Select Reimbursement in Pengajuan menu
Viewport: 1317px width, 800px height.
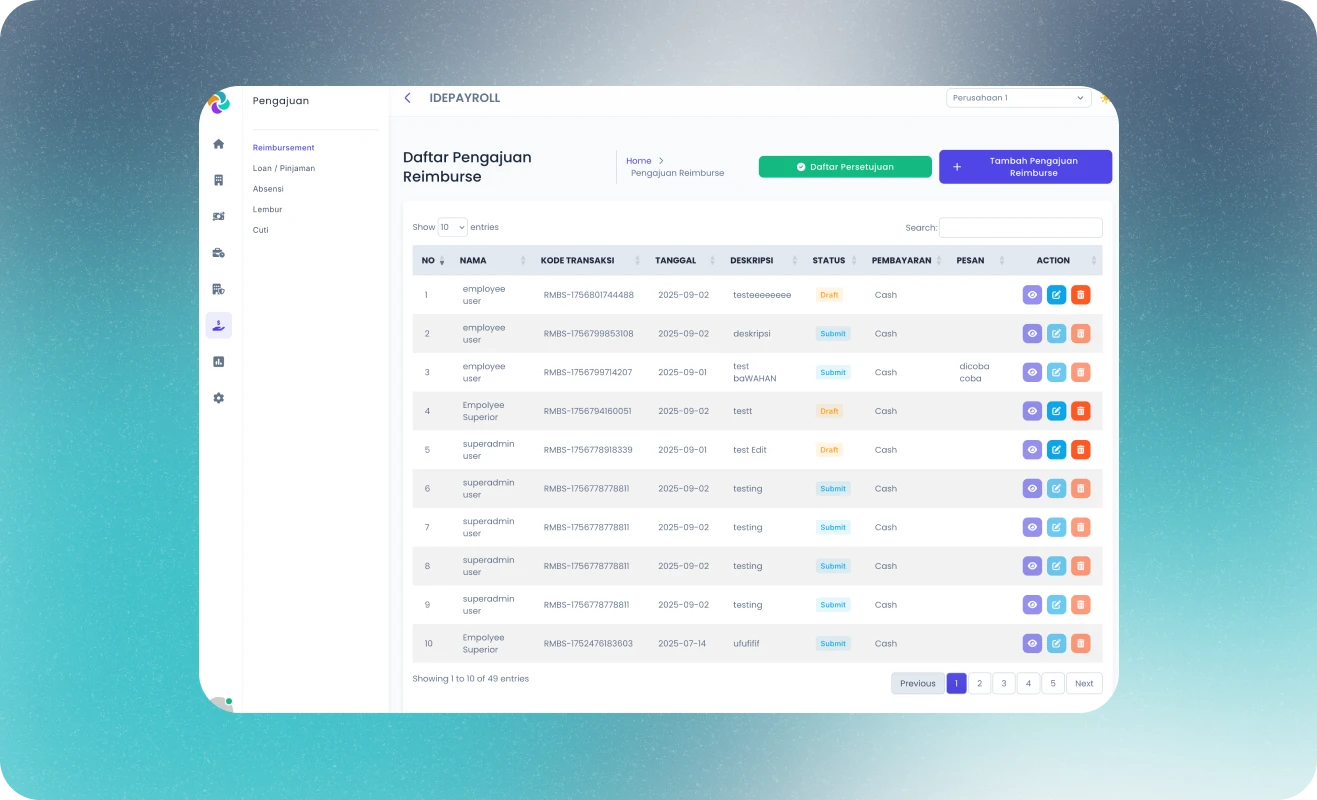tap(283, 148)
